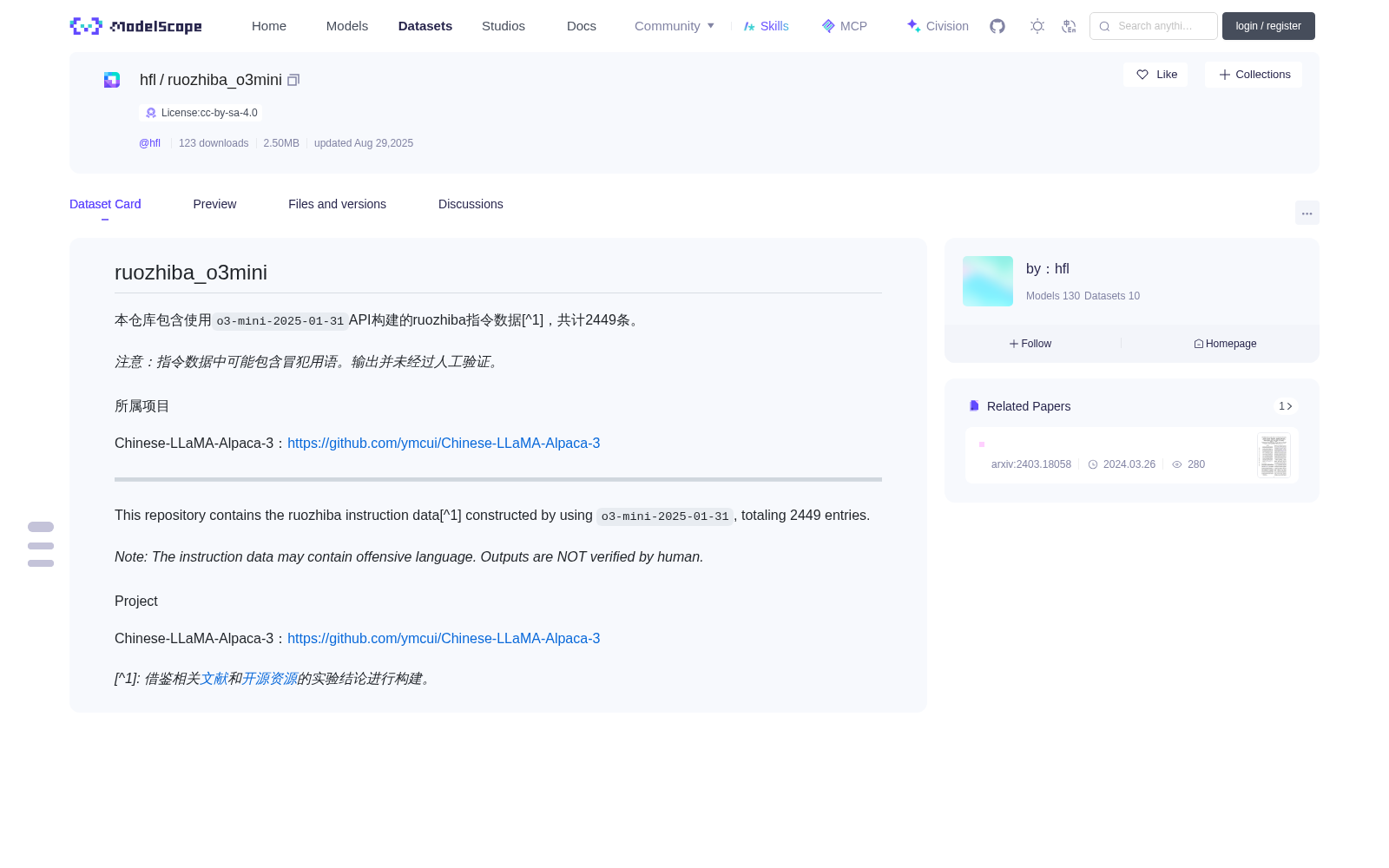Image resolution: width=1389 pixels, height=868 pixels.
Task: Open the 文献 footnote link
Action: coord(214,679)
